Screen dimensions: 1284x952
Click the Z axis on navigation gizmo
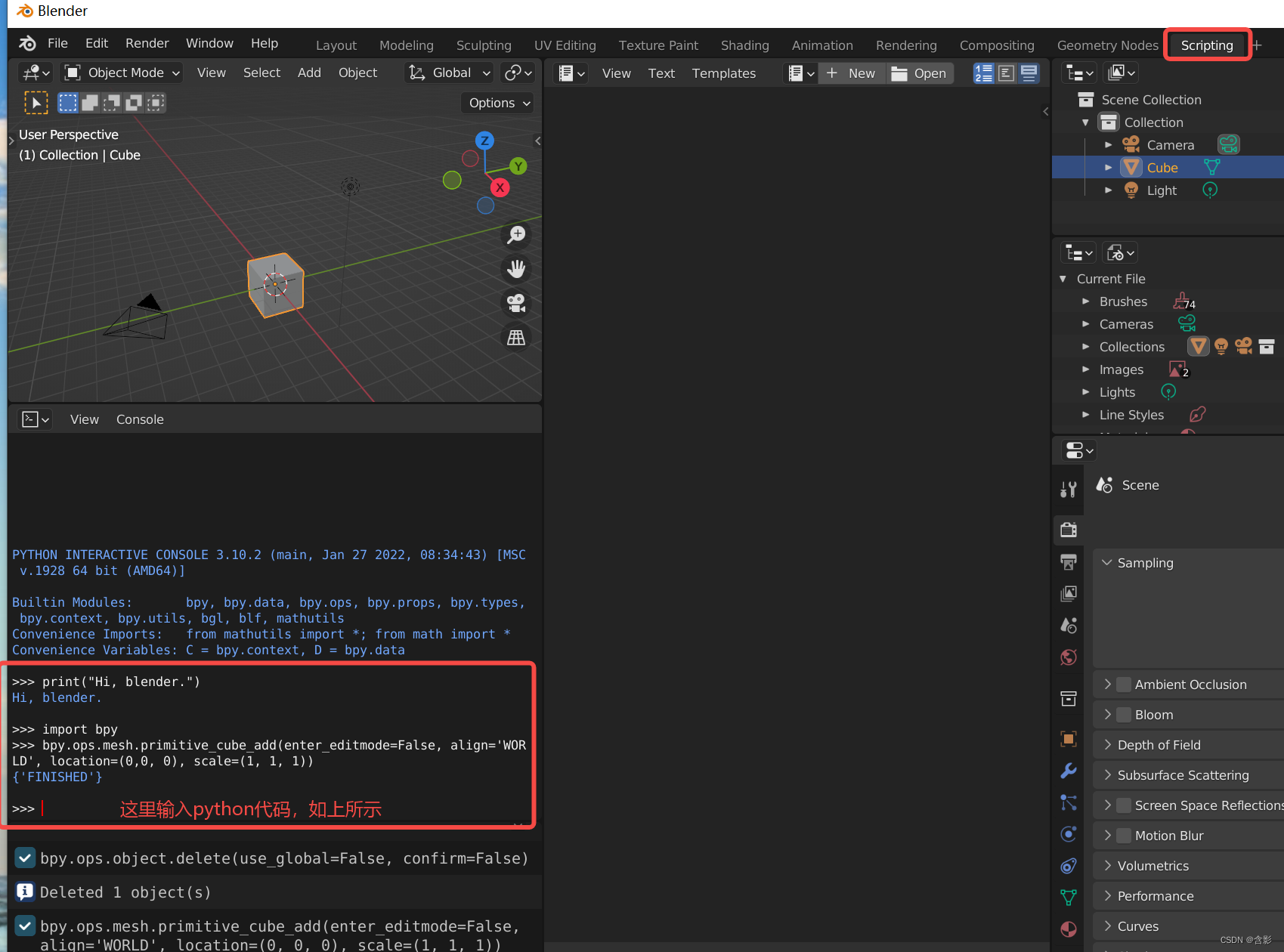pyautogui.click(x=484, y=141)
